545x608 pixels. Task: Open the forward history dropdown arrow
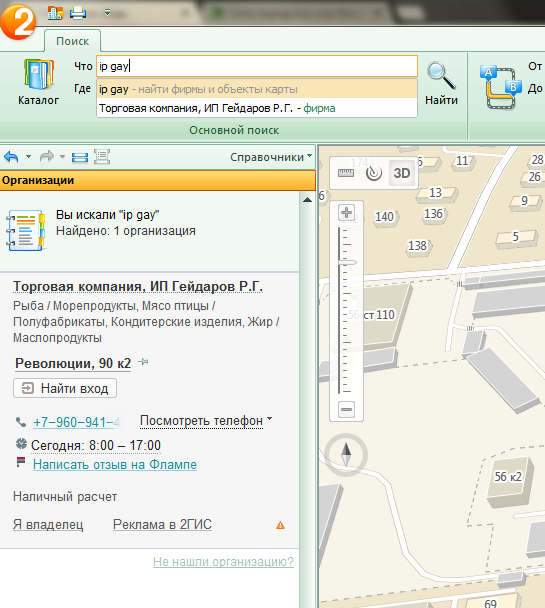pos(62,157)
